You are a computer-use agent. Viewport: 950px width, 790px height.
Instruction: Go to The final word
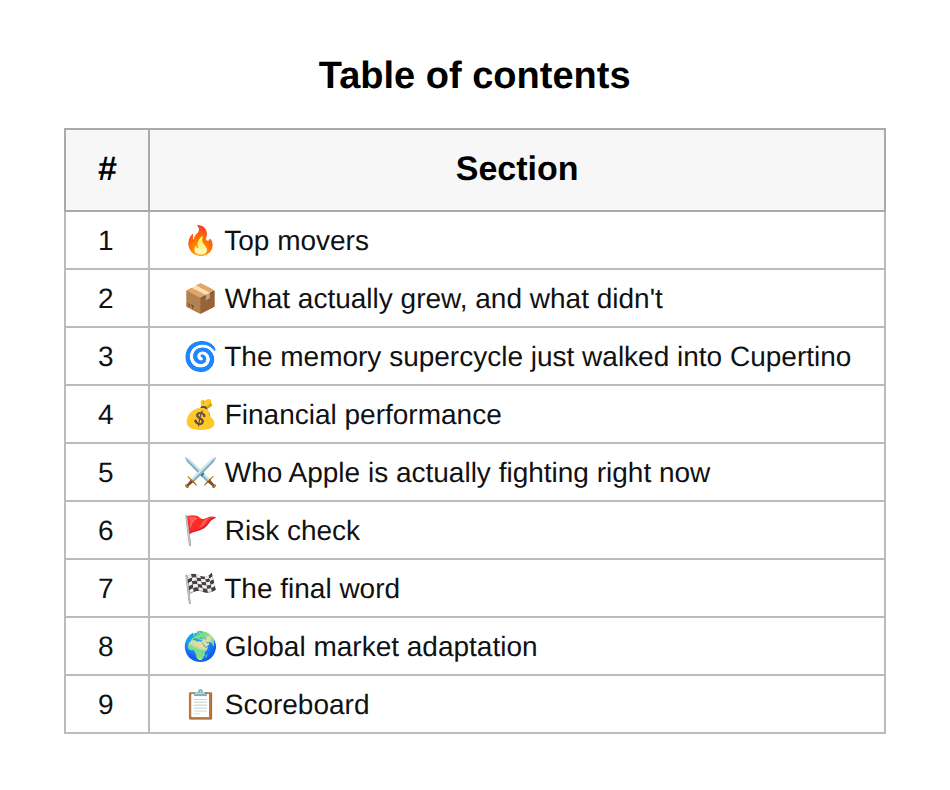(x=312, y=589)
